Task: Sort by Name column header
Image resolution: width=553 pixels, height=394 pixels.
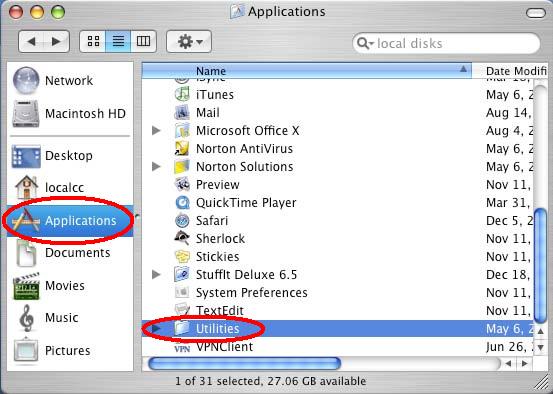Action: pos(306,71)
